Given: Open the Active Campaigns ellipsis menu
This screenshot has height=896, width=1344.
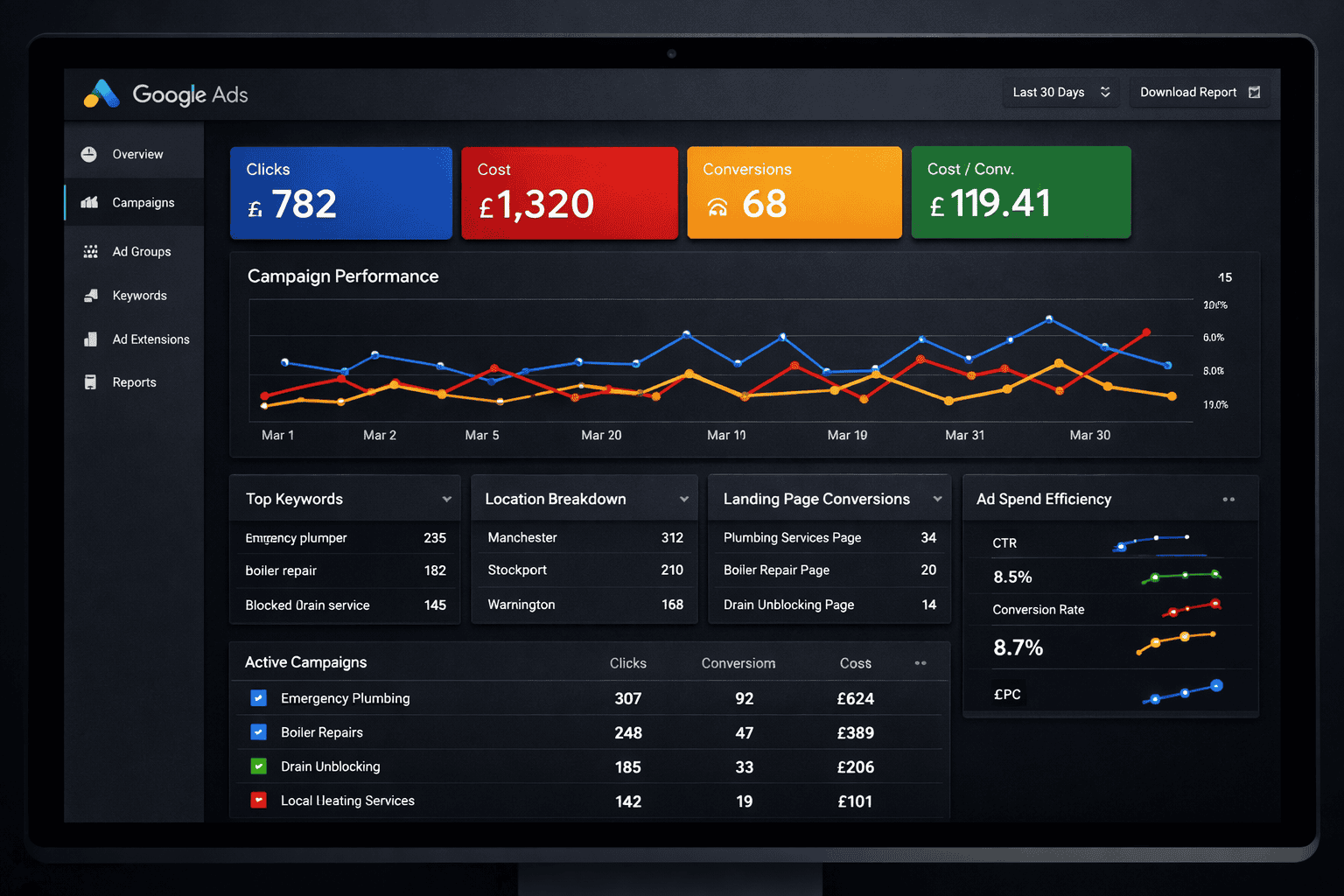Looking at the screenshot, I should (x=920, y=663).
